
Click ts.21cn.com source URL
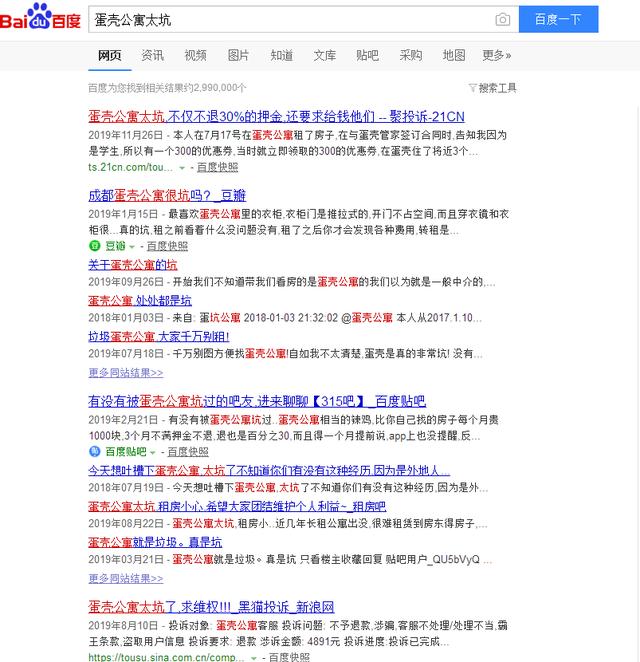click(130, 167)
